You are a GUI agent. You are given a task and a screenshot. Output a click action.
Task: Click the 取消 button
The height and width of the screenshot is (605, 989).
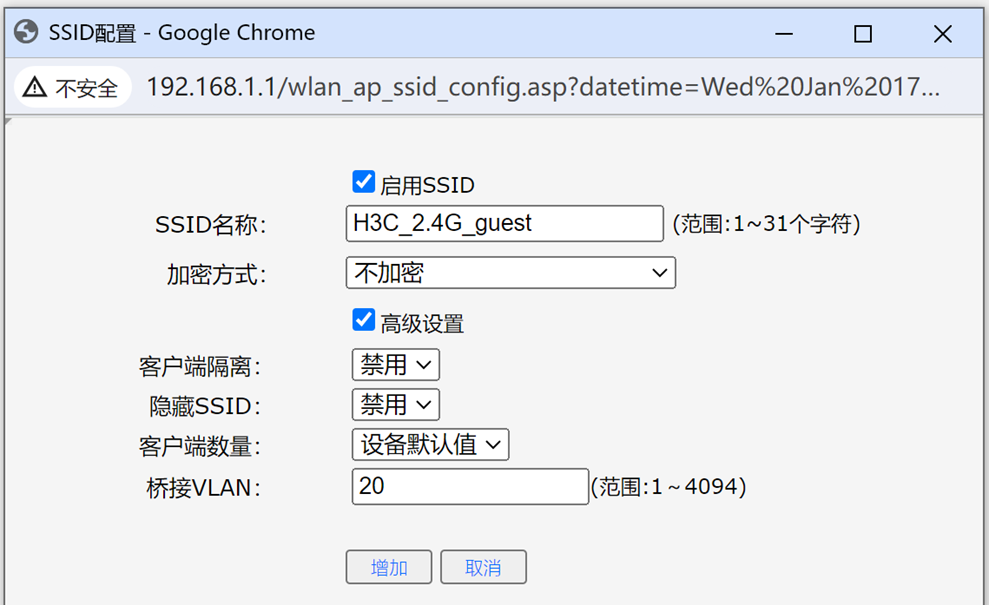pyautogui.click(x=483, y=567)
